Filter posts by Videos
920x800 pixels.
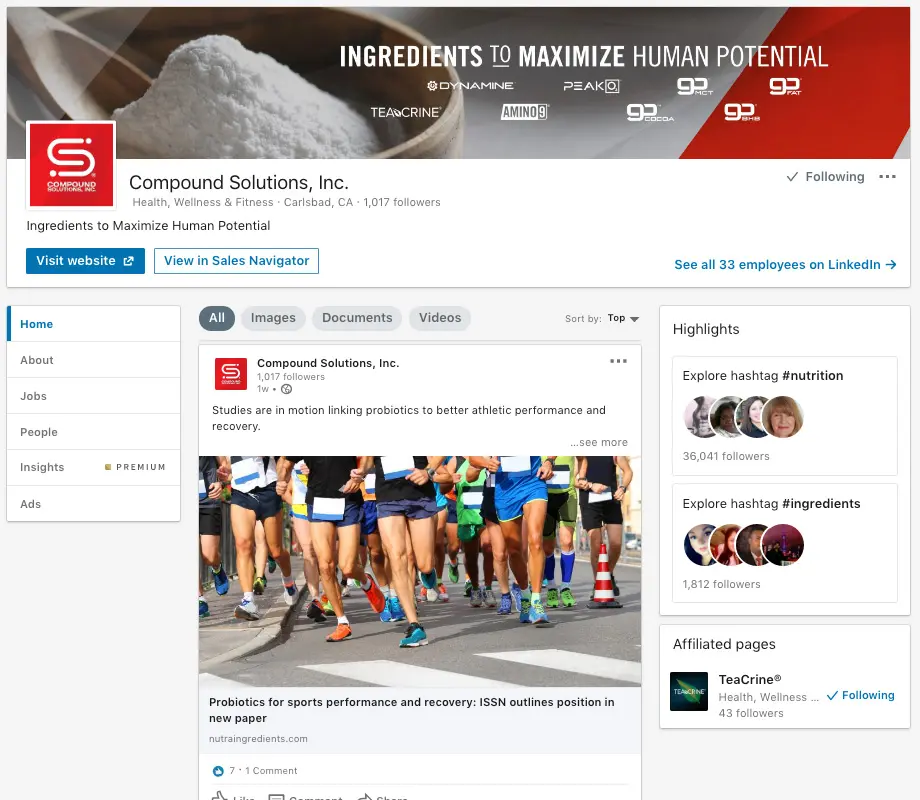pyautogui.click(x=440, y=318)
